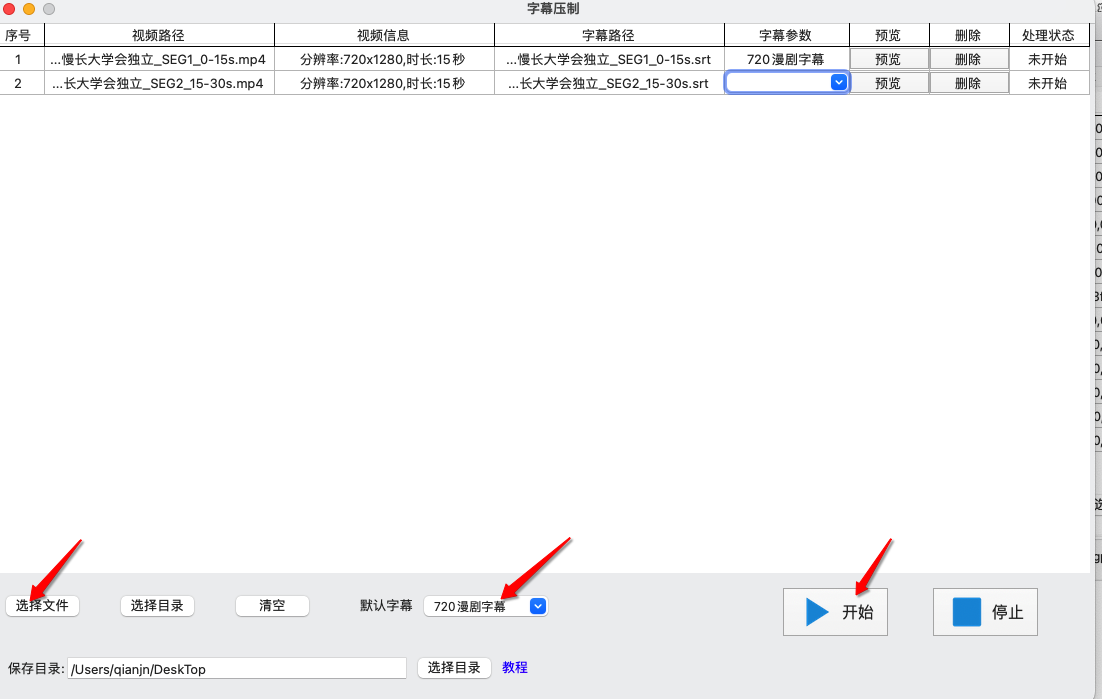
Task: Click the 选择文件 button
Action: 42,606
